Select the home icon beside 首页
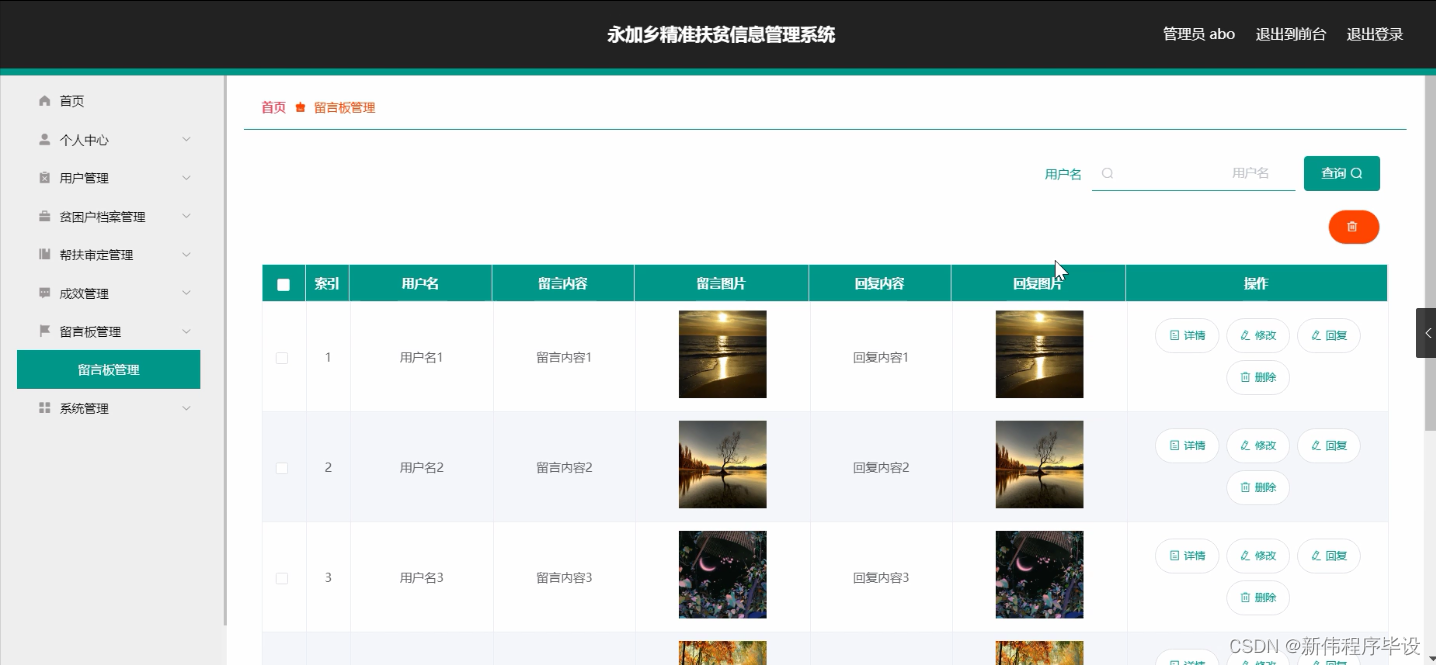The height and width of the screenshot is (665, 1436). pyautogui.click(x=44, y=100)
